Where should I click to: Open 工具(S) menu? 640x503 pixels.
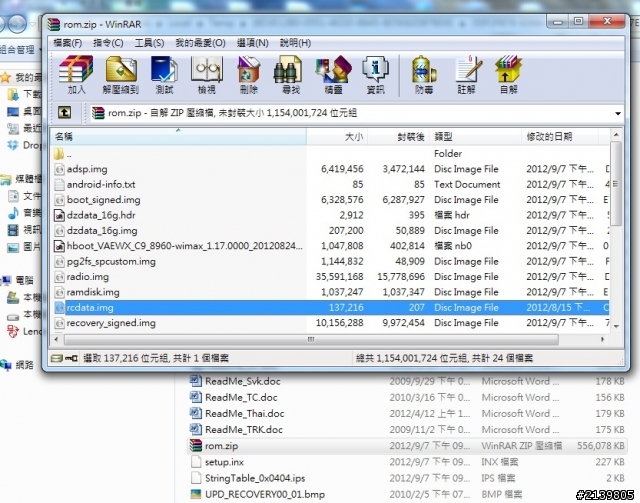click(149, 43)
